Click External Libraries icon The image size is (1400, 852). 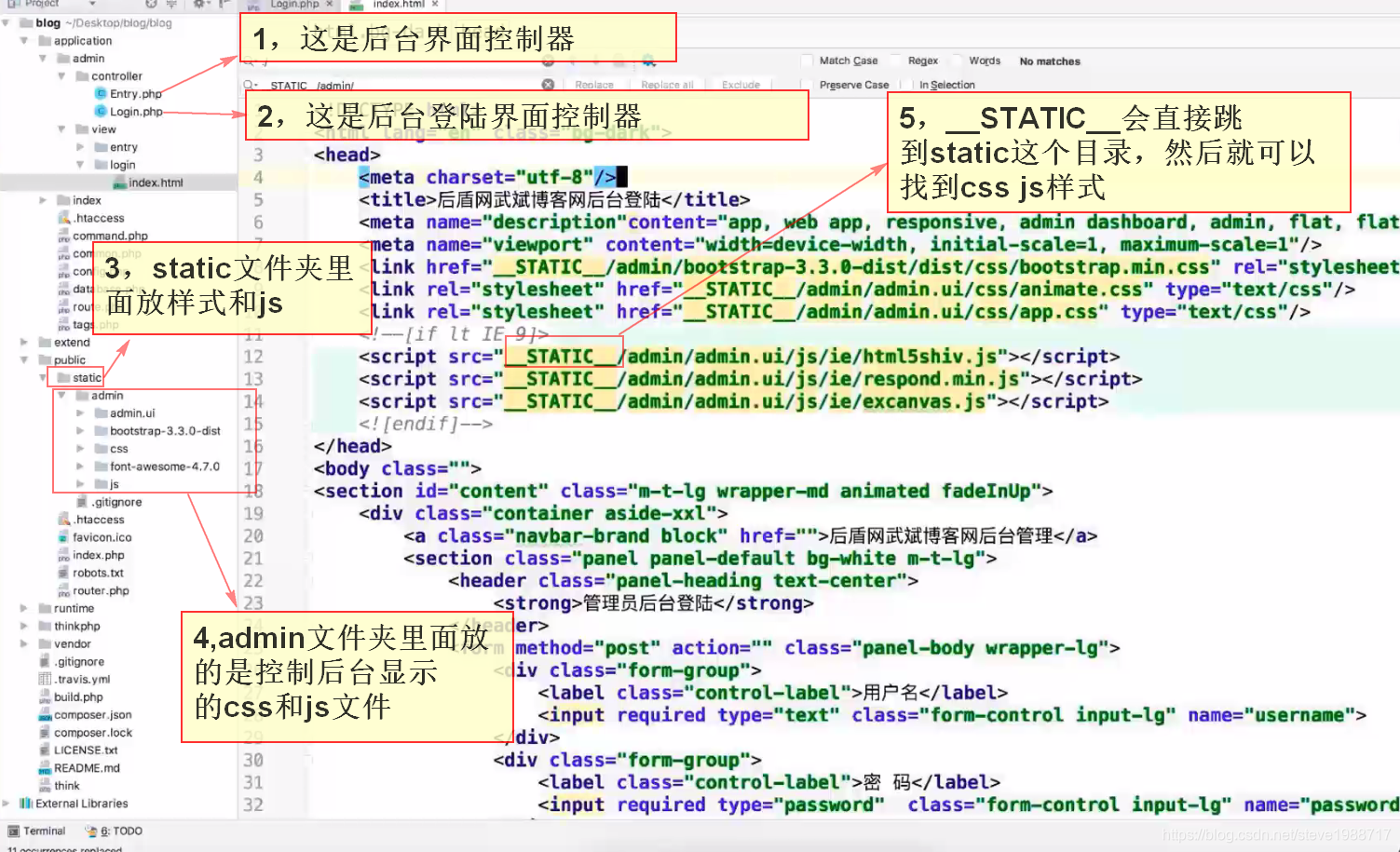26,803
